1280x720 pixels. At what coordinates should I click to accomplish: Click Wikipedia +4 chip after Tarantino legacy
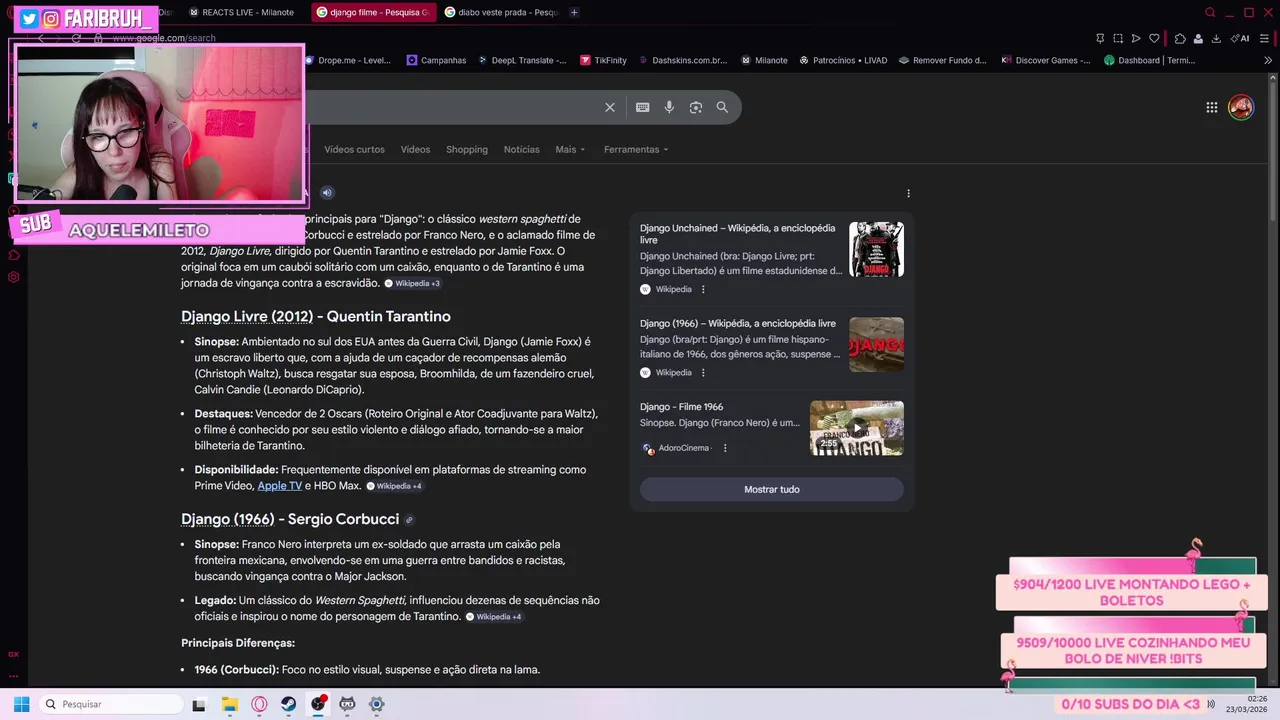point(494,617)
